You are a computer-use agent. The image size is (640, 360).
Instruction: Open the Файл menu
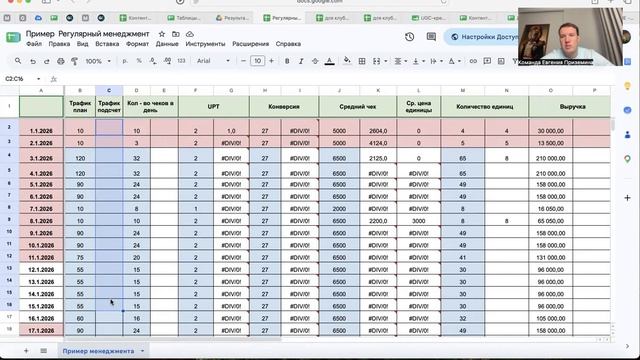(34, 44)
